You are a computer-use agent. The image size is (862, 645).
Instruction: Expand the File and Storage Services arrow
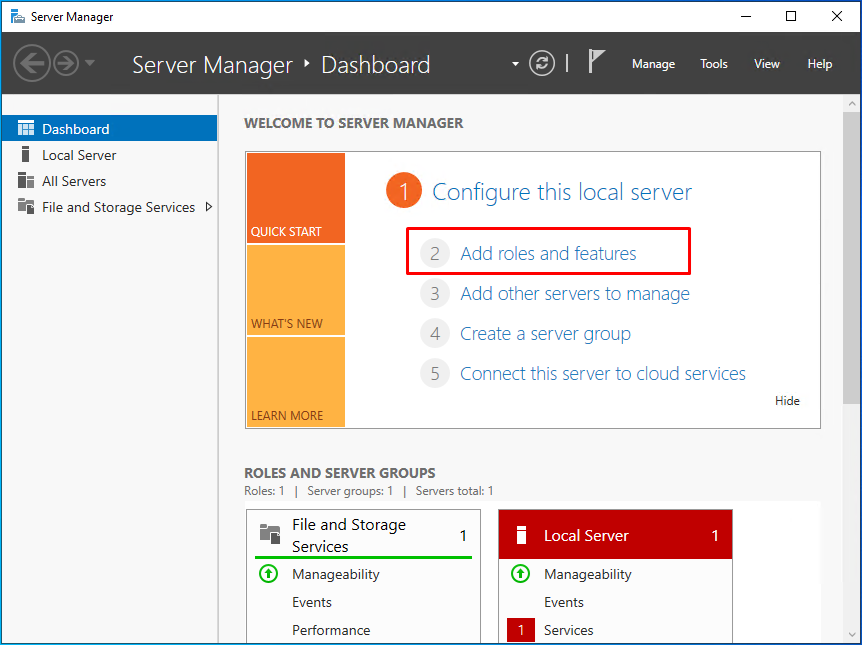click(x=209, y=207)
